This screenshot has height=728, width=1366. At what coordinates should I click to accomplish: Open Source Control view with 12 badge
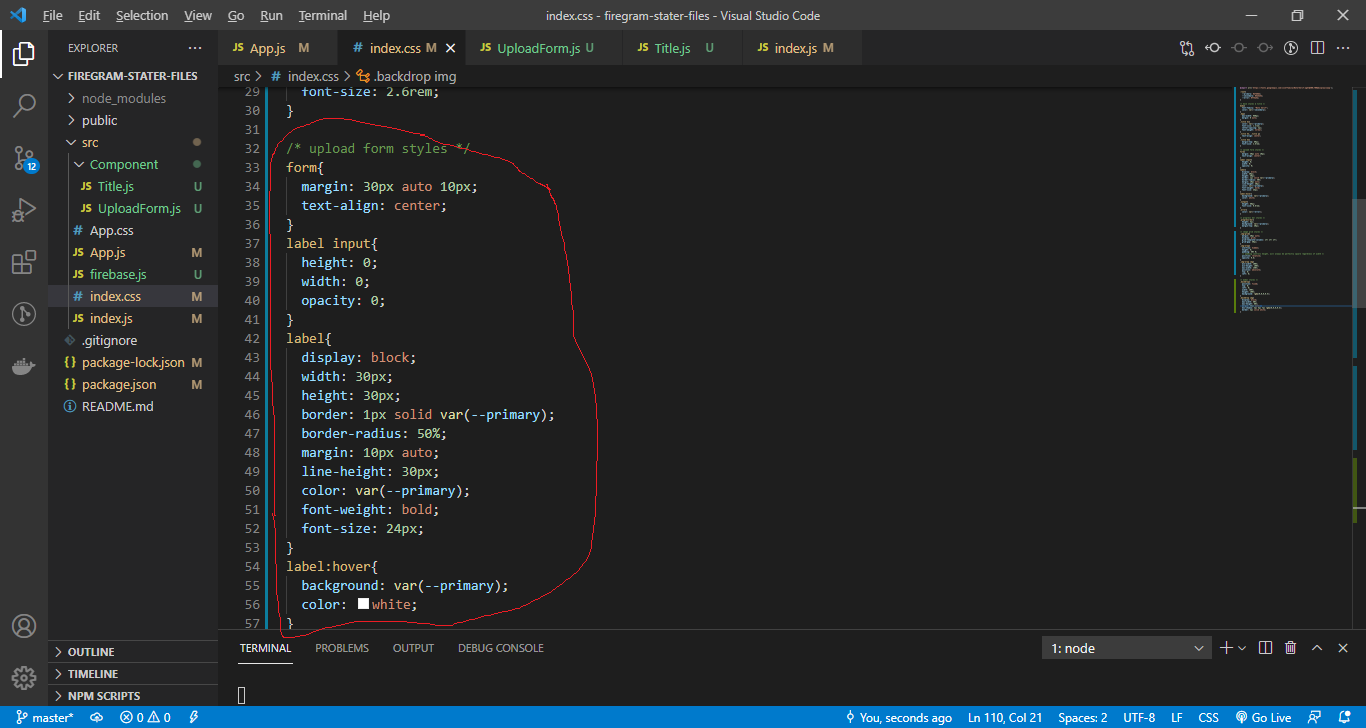point(24,158)
